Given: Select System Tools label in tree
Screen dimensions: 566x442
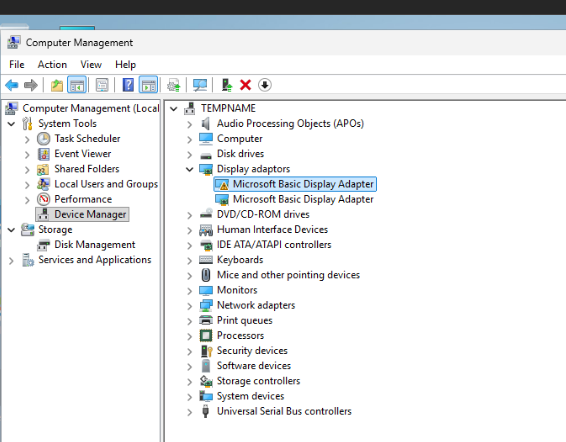Looking at the screenshot, I should point(68,124).
